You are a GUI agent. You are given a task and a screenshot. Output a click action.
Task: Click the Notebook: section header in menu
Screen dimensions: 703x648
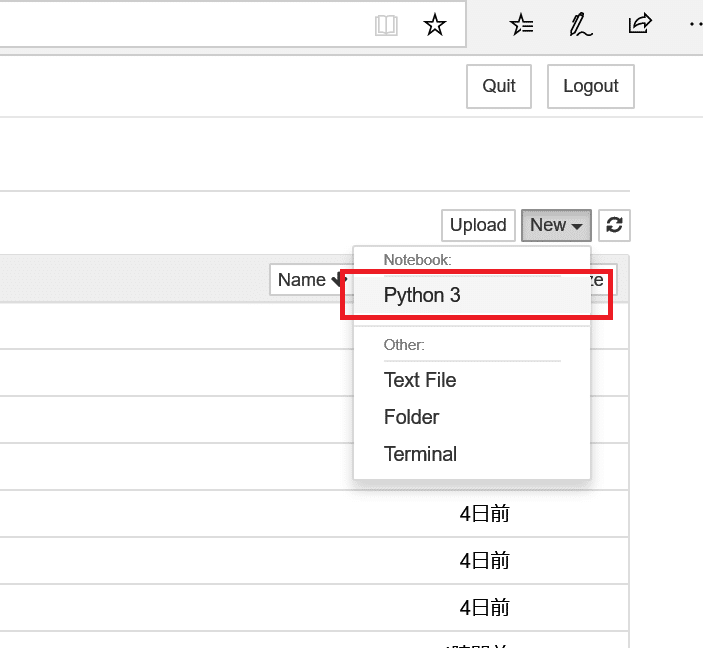[418, 259]
